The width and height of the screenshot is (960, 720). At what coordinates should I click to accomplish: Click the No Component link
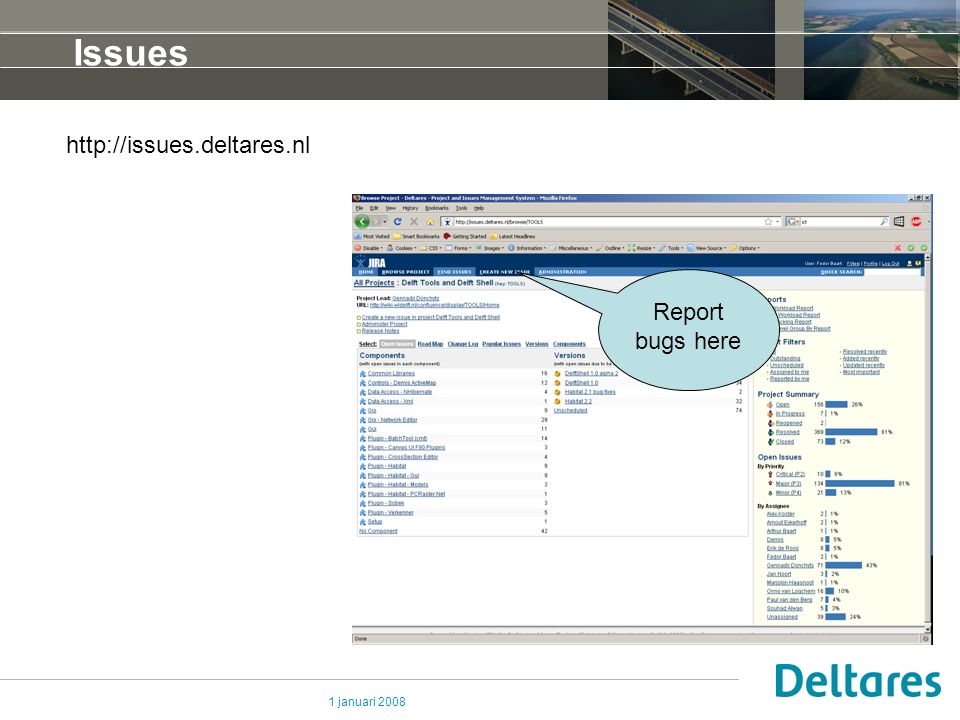coord(378,531)
